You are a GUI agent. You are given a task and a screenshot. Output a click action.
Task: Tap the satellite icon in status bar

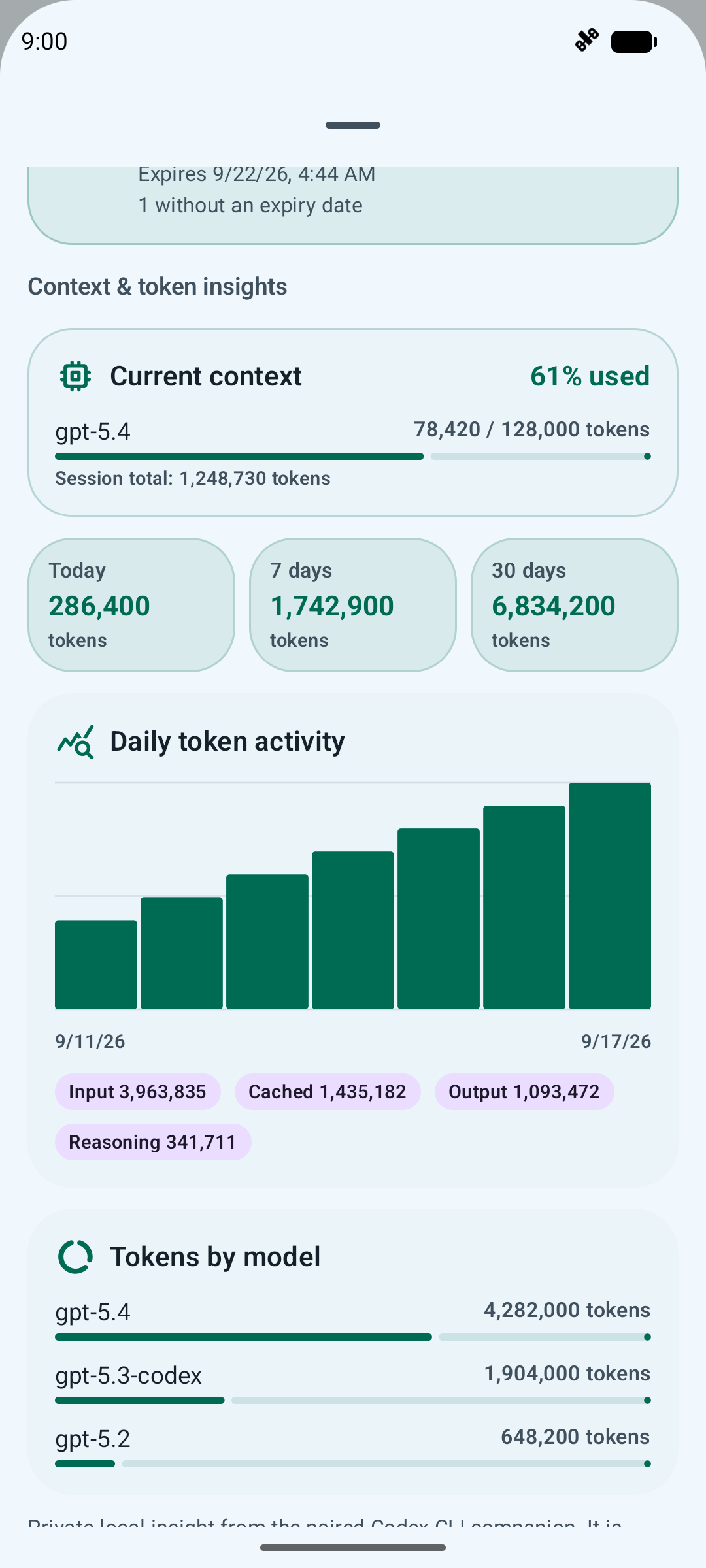pyautogui.click(x=587, y=41)
